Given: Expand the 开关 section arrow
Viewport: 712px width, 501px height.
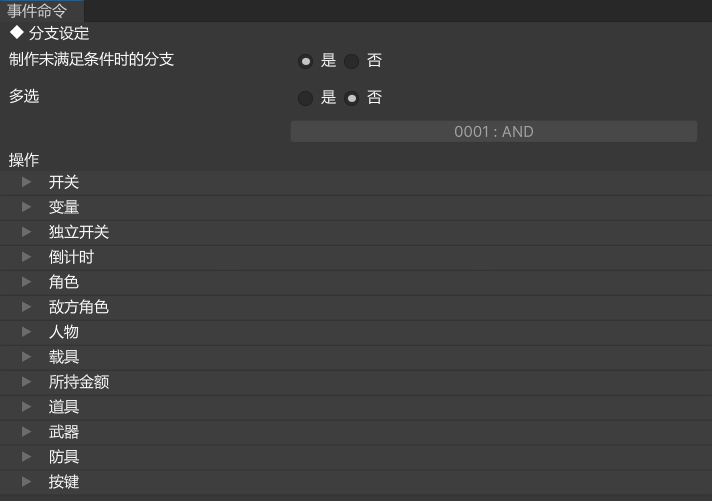Looking at the screenshot, I should [x=27, y=182].
